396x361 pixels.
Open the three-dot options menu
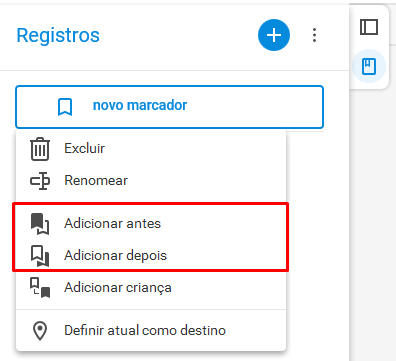coord(314,35)
